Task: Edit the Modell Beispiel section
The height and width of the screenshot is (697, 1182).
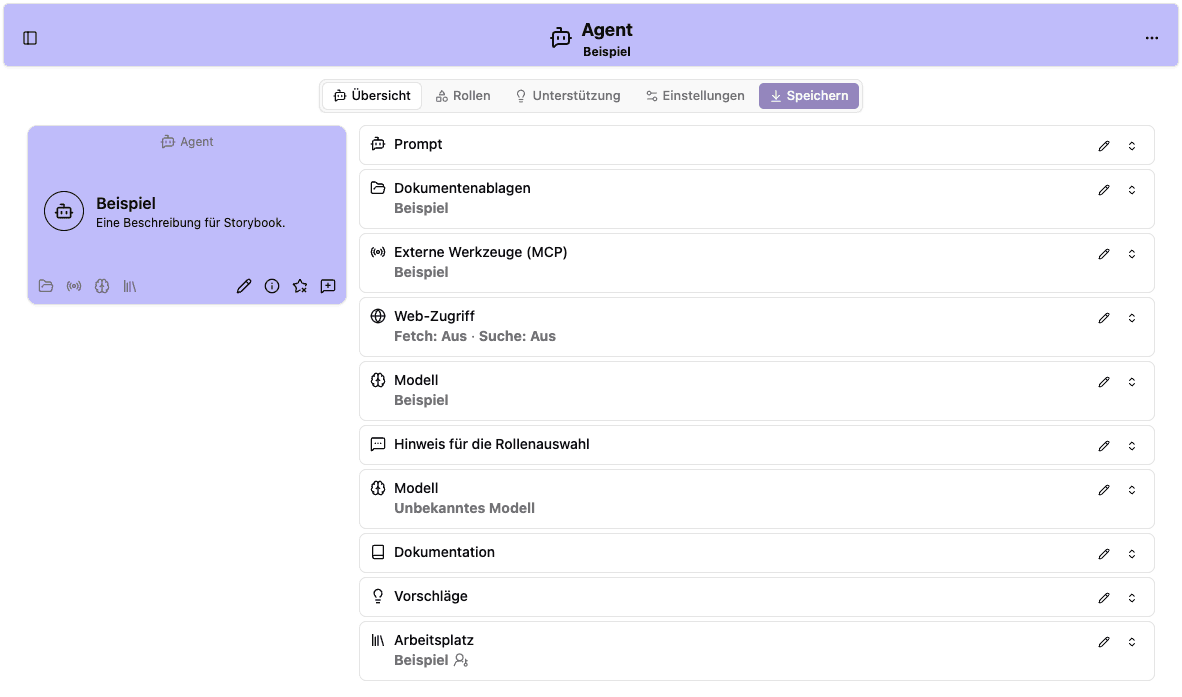Action: pyautogui.click(x=1104, y=382)
